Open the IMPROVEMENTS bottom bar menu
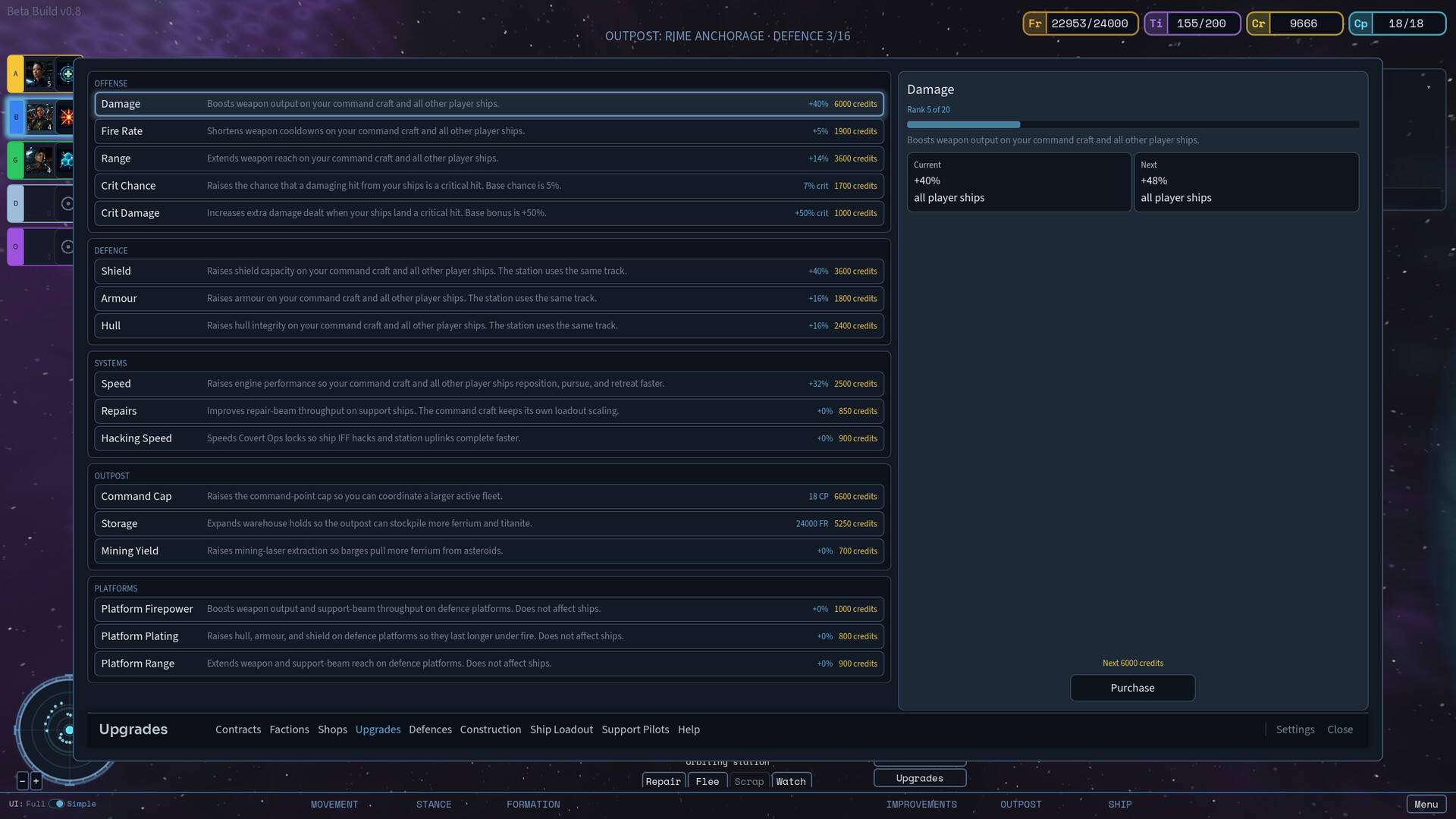The height and width of the screenshot is (819, 1456). [x=921, y=804]
